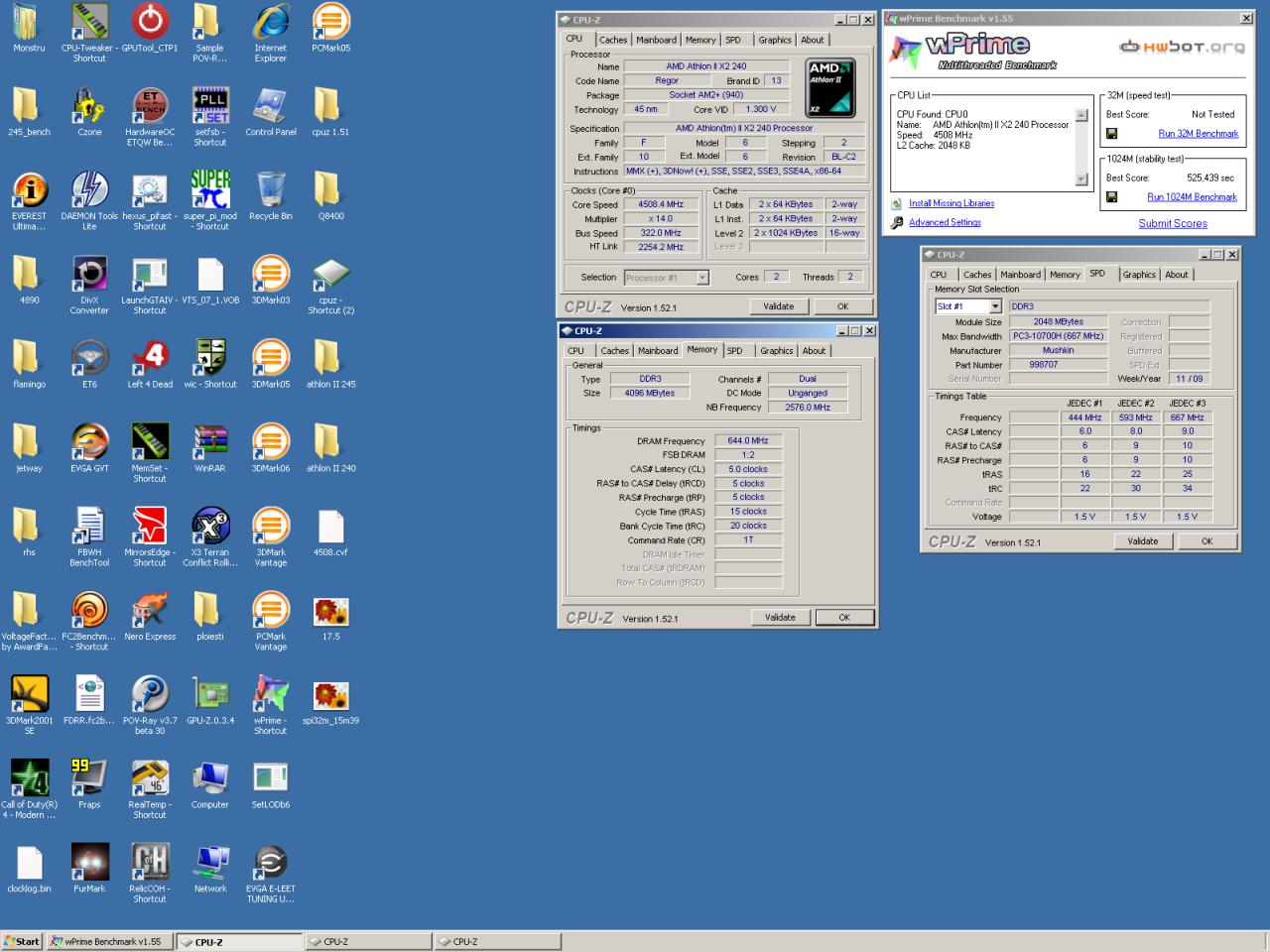The width and height of the screenshot is (1270, 952).
Task: Click the Start button on the taskbar
Action: coord(22,941)
